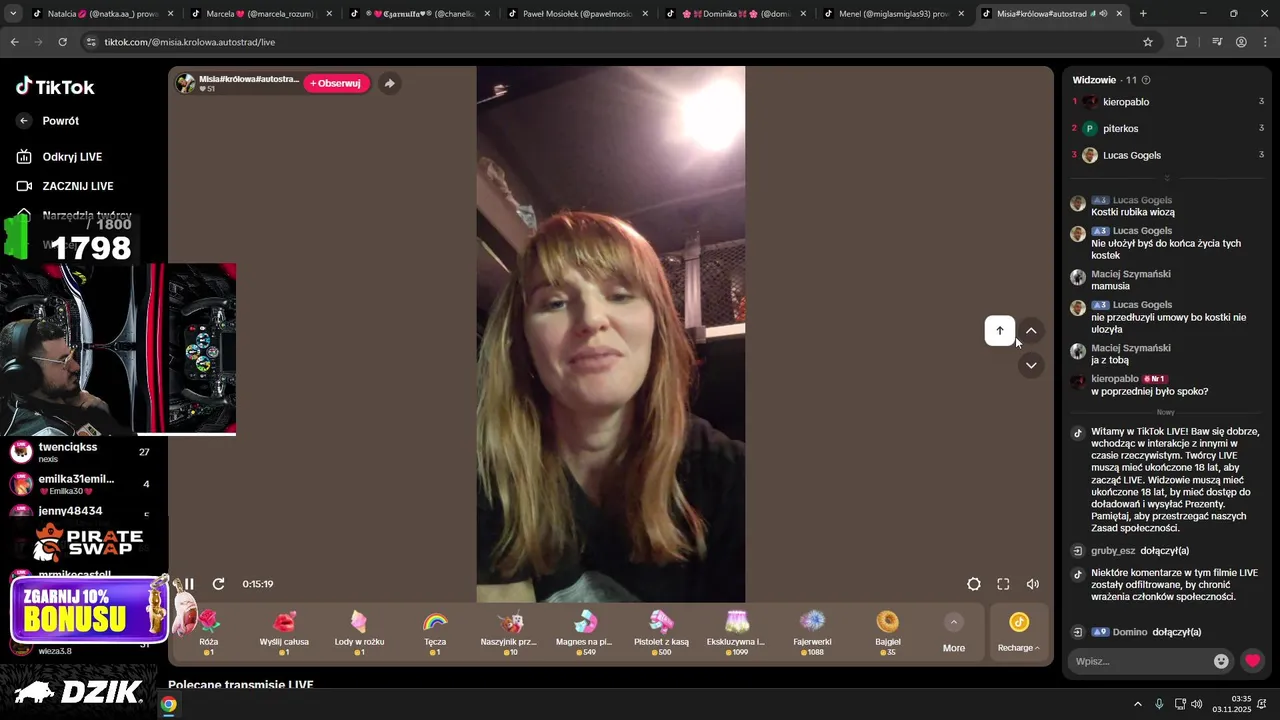Image resolution: width=1280 pixels, height=720 pixels.
Task: Open the Chrome three-dot menu
Action: 1265,42
